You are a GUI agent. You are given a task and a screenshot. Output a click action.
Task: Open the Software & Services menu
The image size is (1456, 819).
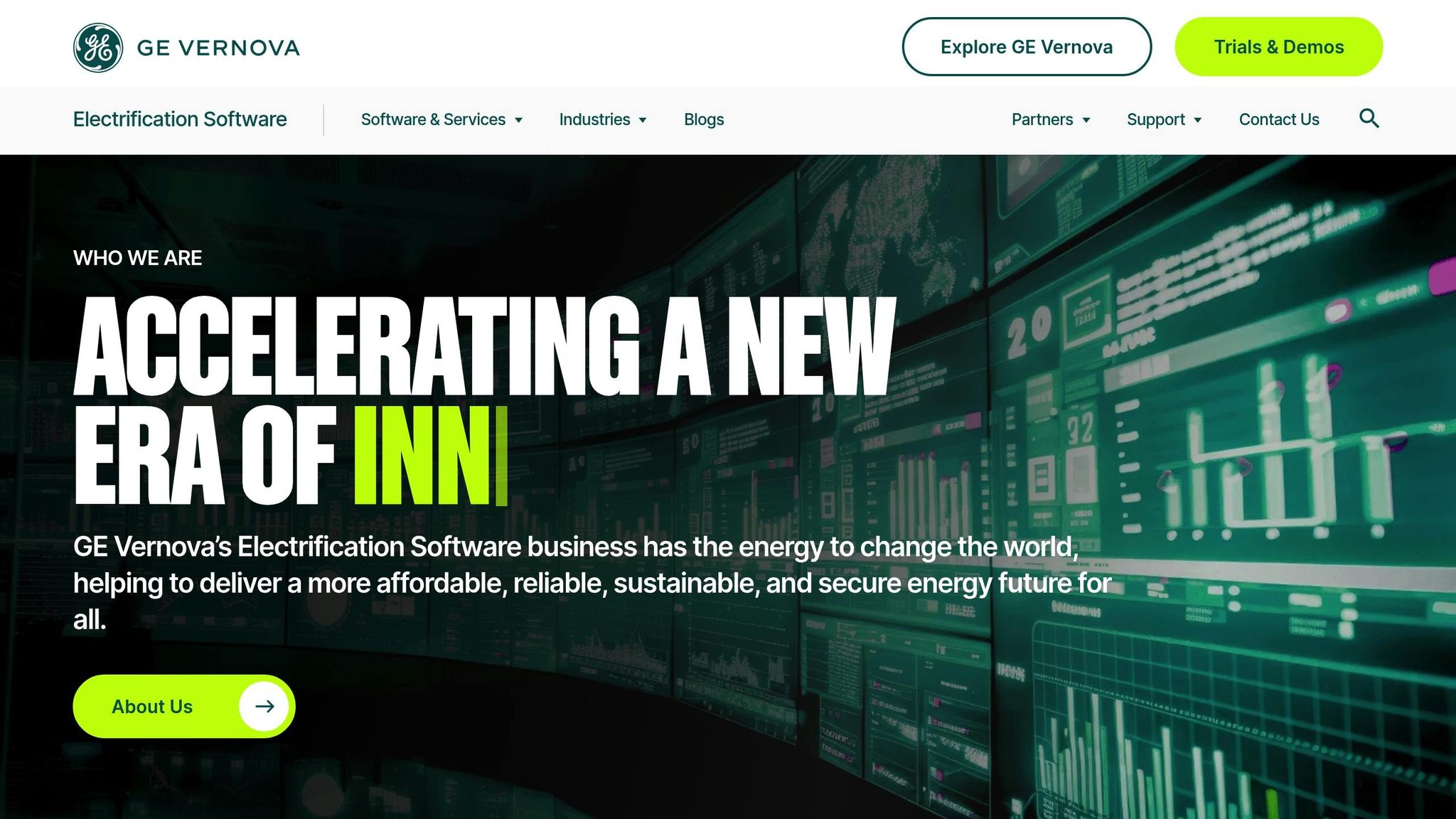click(433, 119)
